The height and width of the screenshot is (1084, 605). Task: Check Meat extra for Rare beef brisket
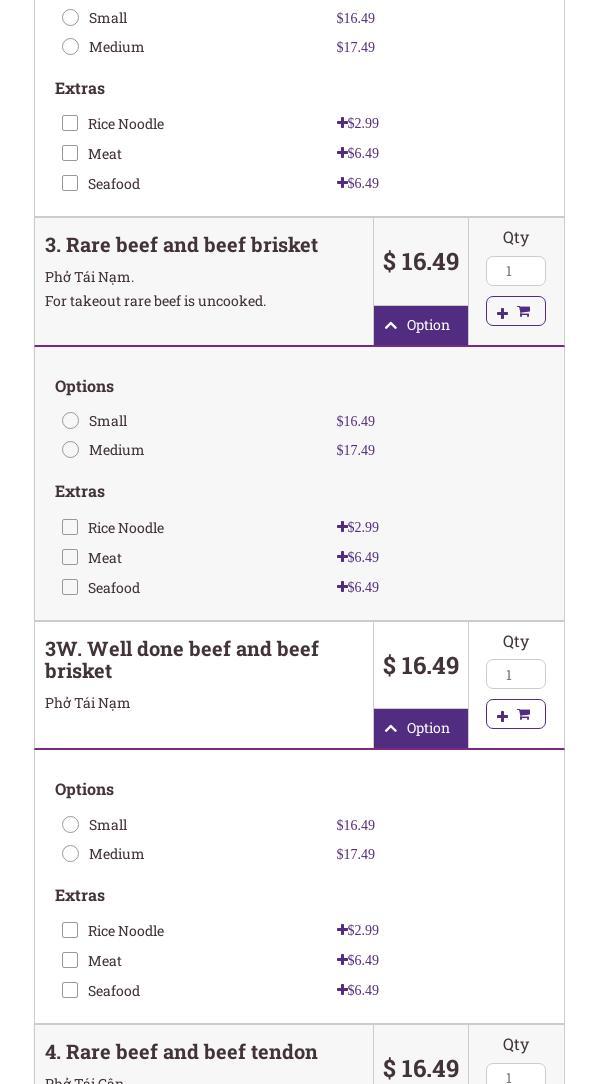coord(70,557)
